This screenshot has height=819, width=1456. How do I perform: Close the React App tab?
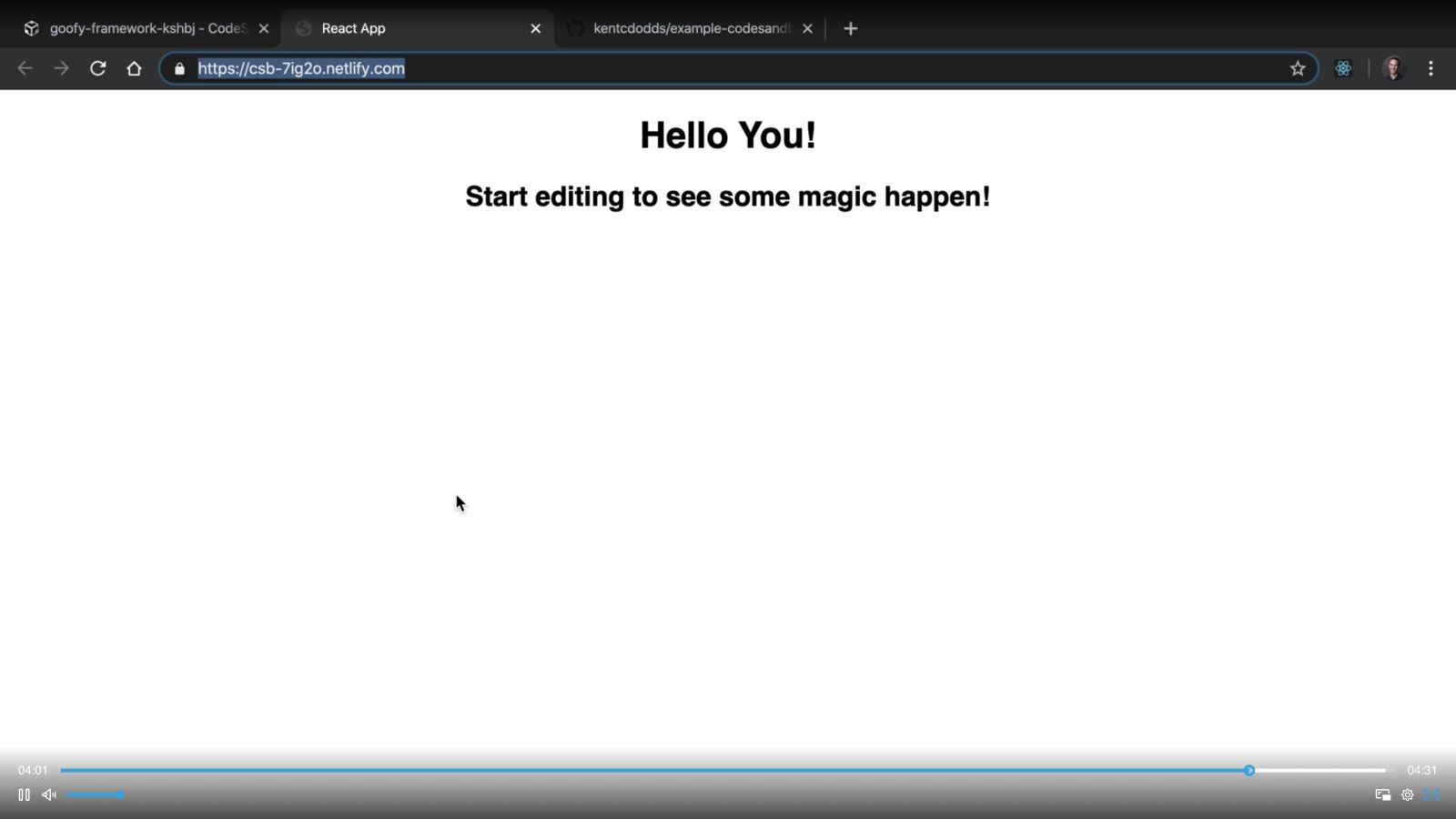pos(535,28)
